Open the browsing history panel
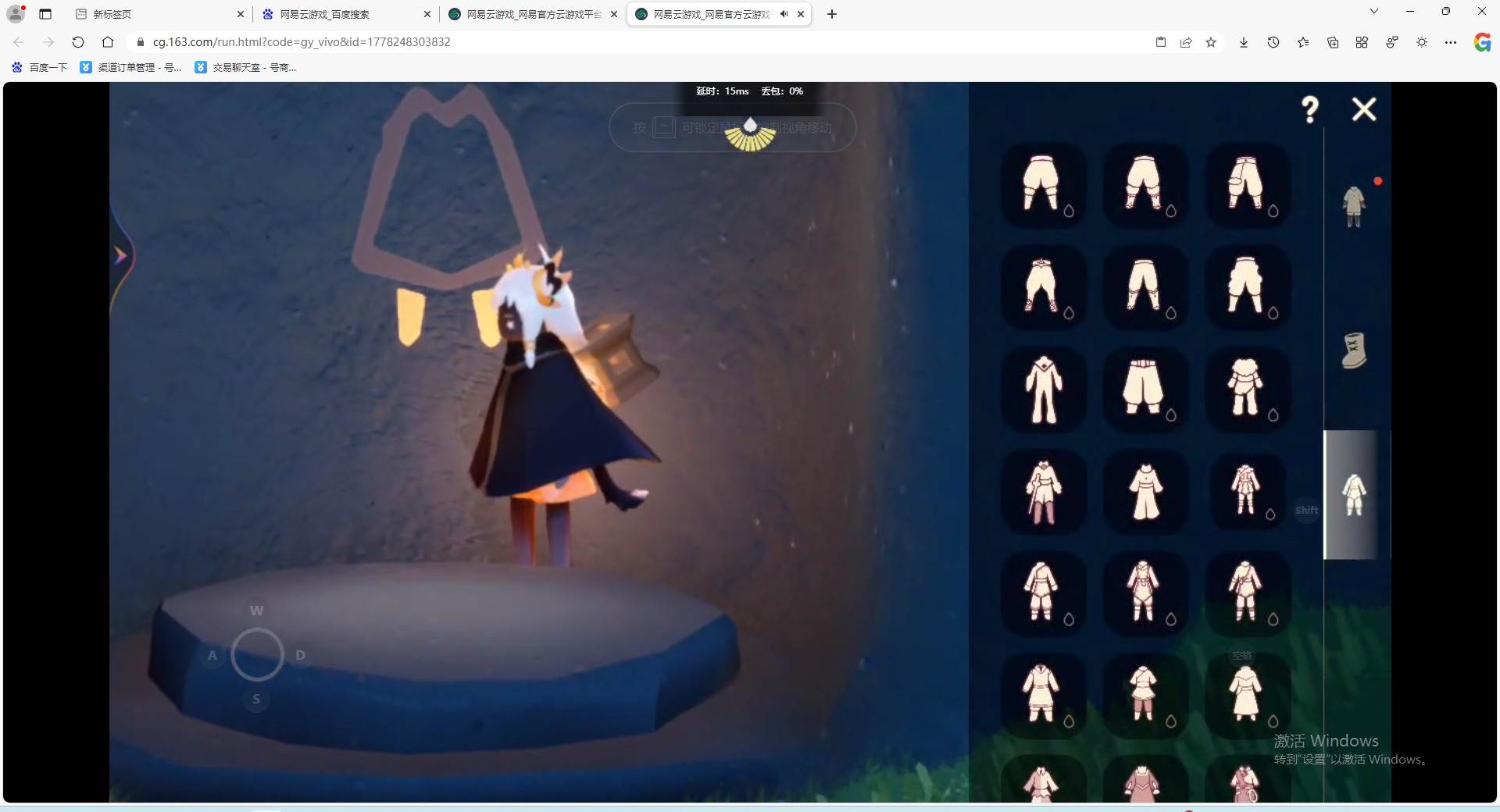Screen dimensions: 1500x812 [x=1273, y=42]
